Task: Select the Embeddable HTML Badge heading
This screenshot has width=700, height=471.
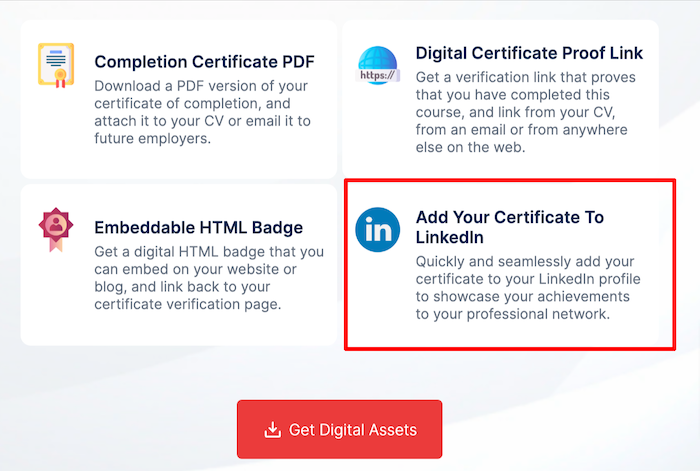Action: coord(199,227)
